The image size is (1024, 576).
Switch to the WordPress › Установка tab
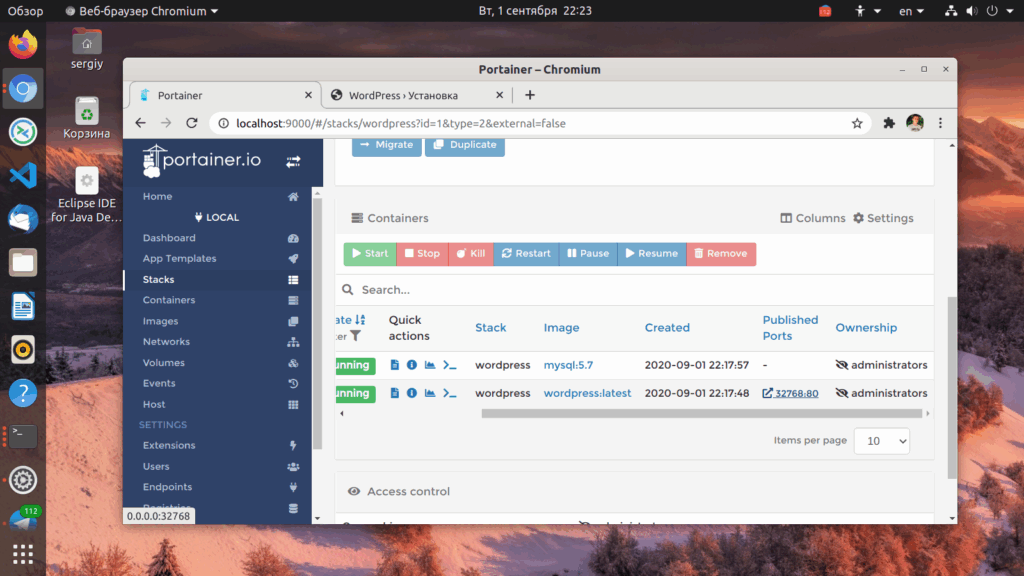(x=415, y=95)
